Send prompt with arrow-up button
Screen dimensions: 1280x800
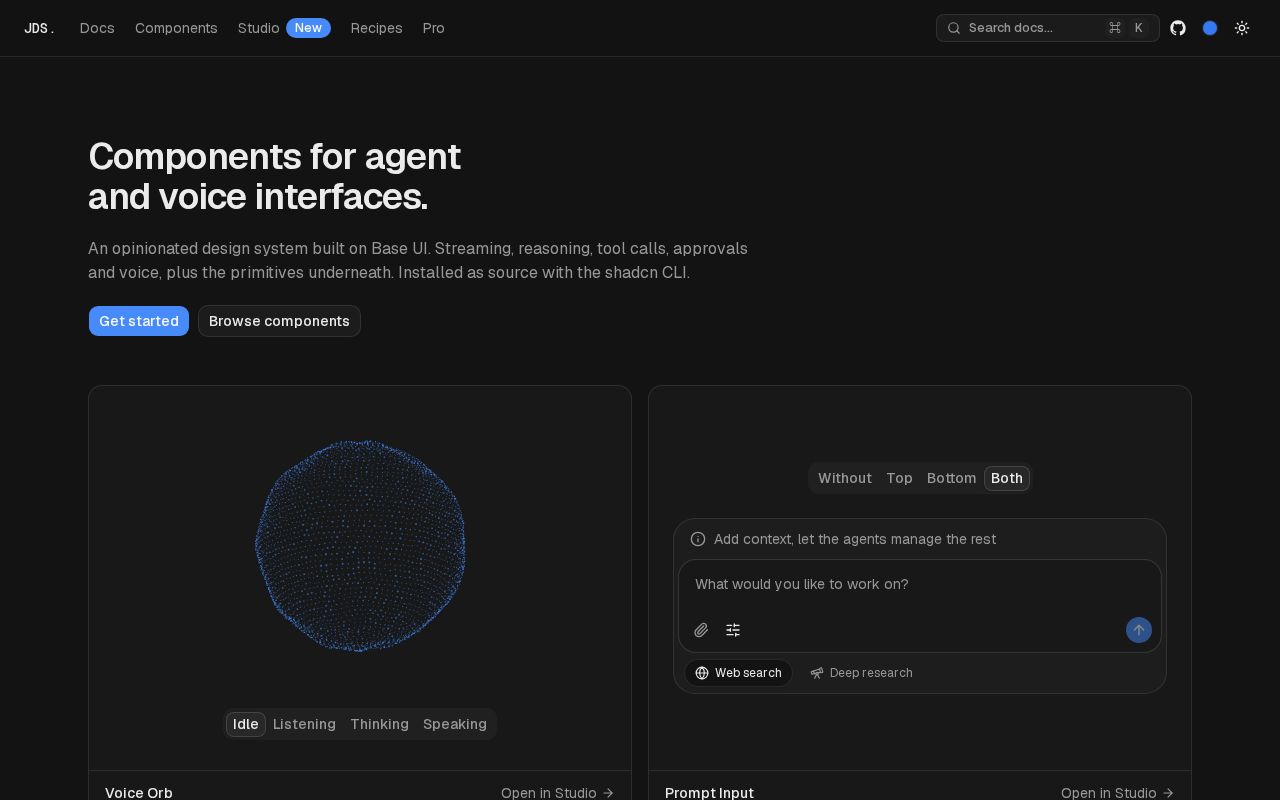tap(1139, 630)
